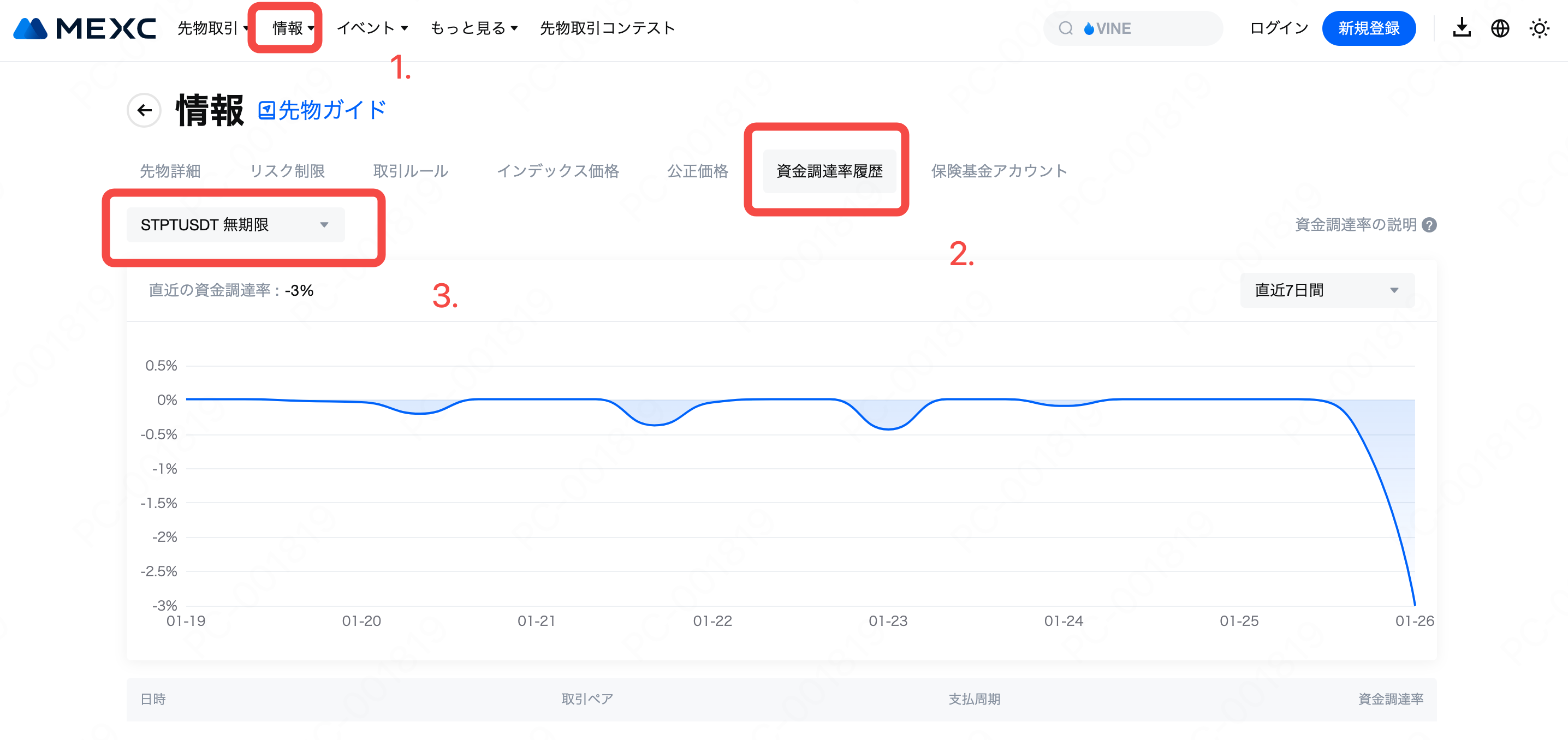Screen dimensions: 1568x740
Task: Click the question mark help icon
Action: 1429,225
